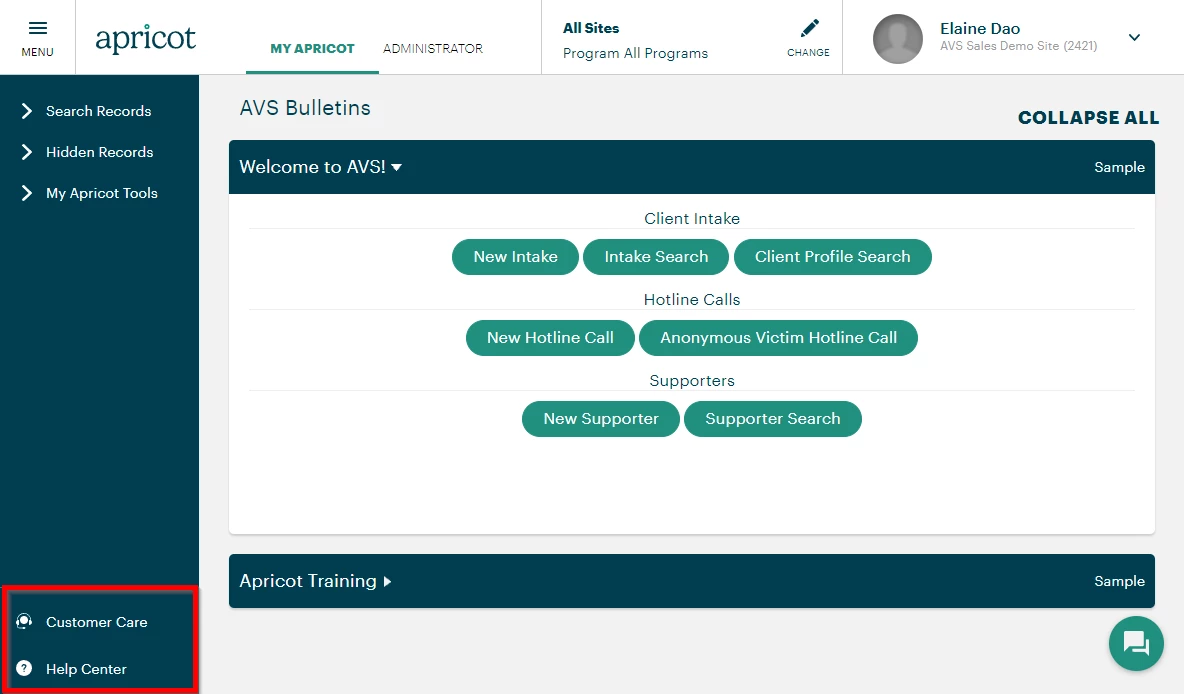Image resolution: width=1184 pixels, height=694 pixels.
Task: Expand the Hidden Records chevron
Action: click(x=26, y=152)
